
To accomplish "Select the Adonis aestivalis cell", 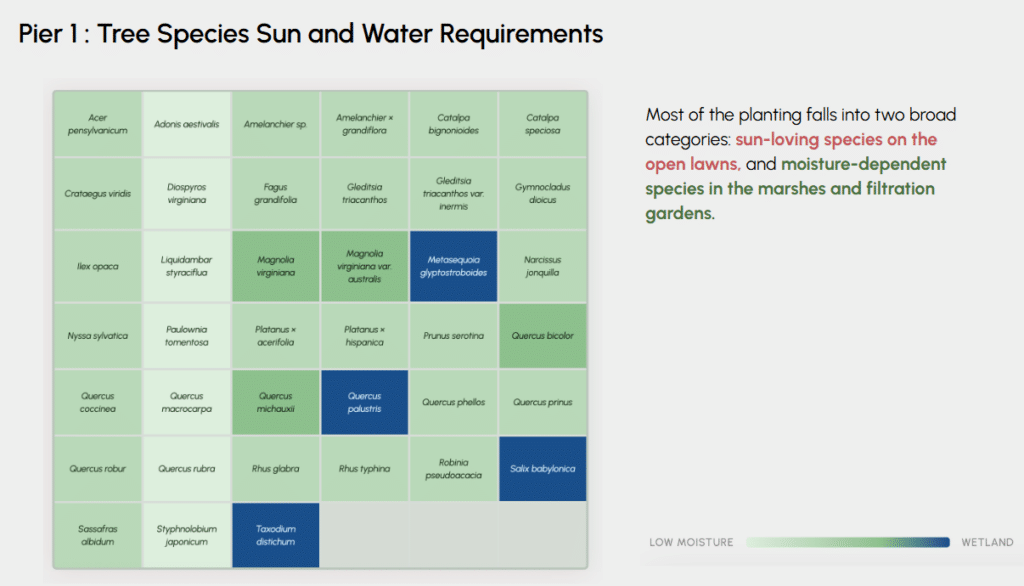I will (186, 124).
